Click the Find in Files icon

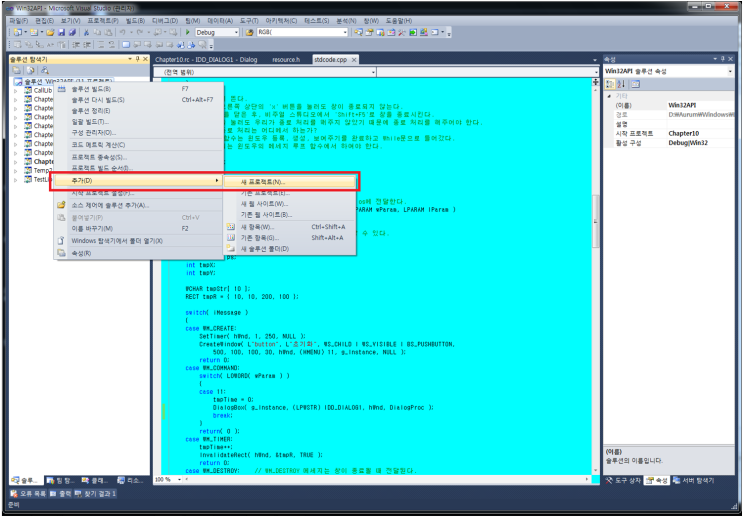pyautogui.click(x=250, y=32)
